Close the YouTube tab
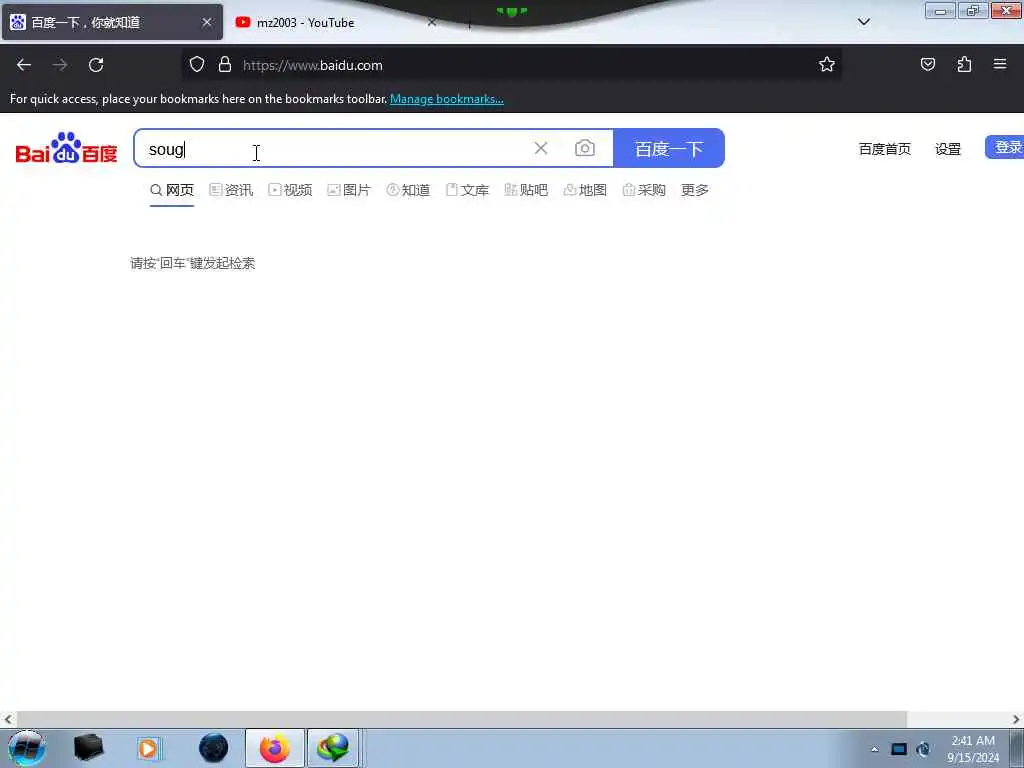Viewport: 1024px width, 768px height. [432, 22]
